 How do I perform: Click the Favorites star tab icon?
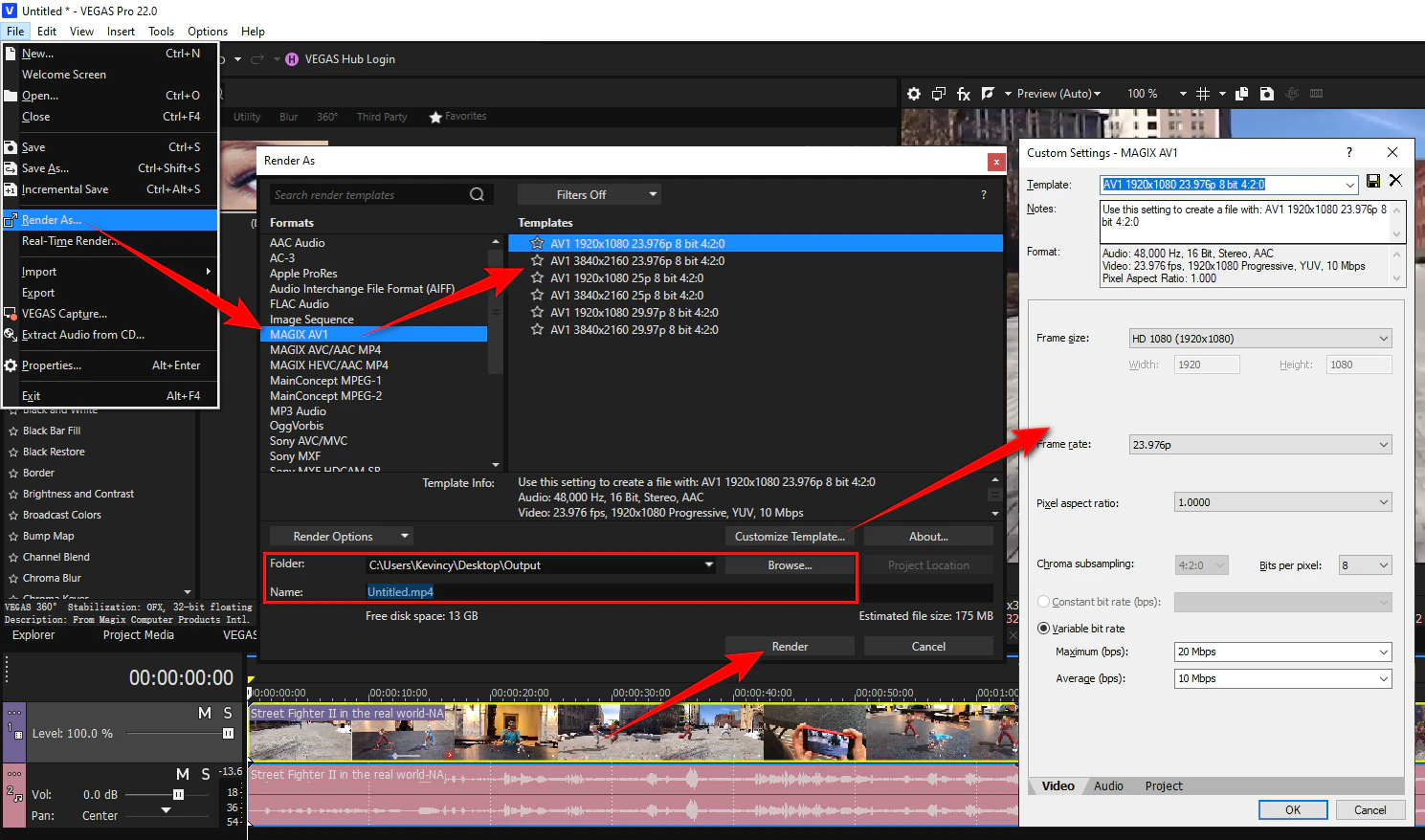click(435, 117)
